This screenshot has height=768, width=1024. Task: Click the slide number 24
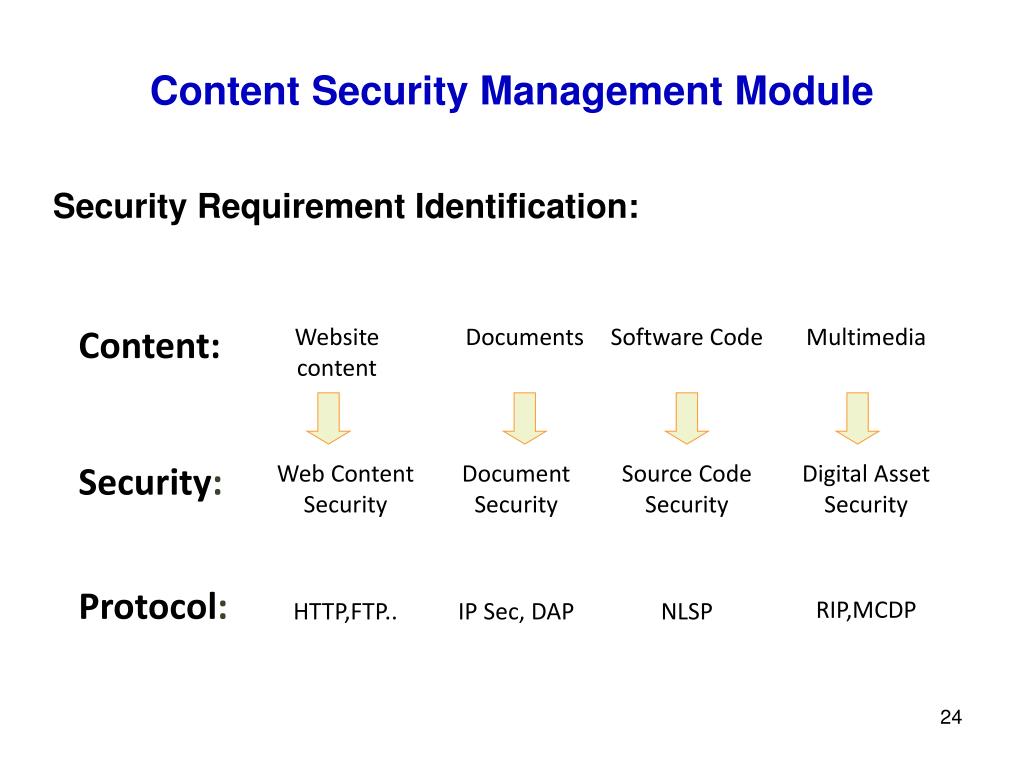pyautogui.click(x=951, y=717)
